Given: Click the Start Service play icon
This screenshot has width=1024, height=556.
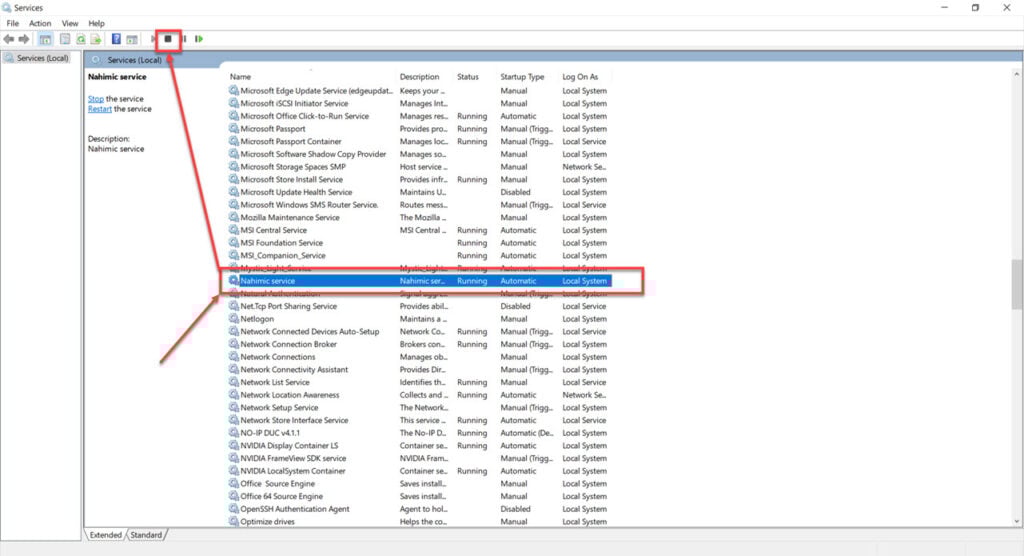Looking at the screenshot, I should (x=153, y=39).
